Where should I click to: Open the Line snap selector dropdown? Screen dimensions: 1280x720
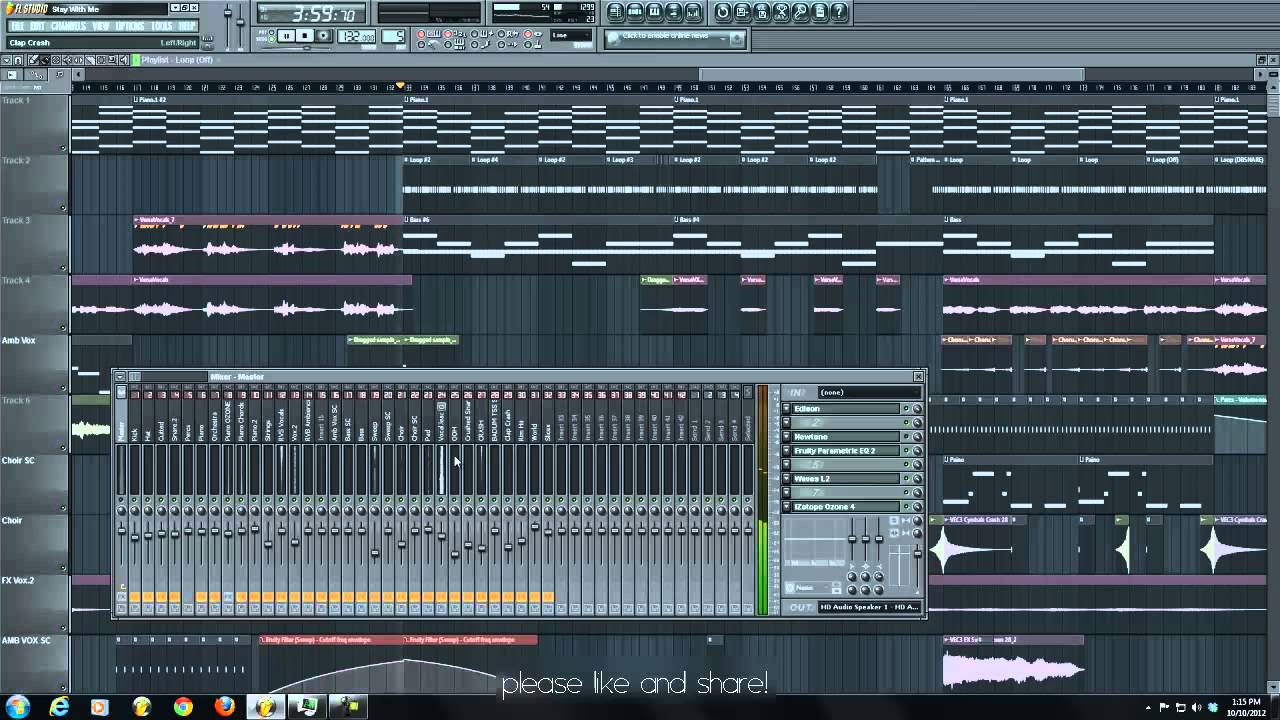tap(570, 35)
